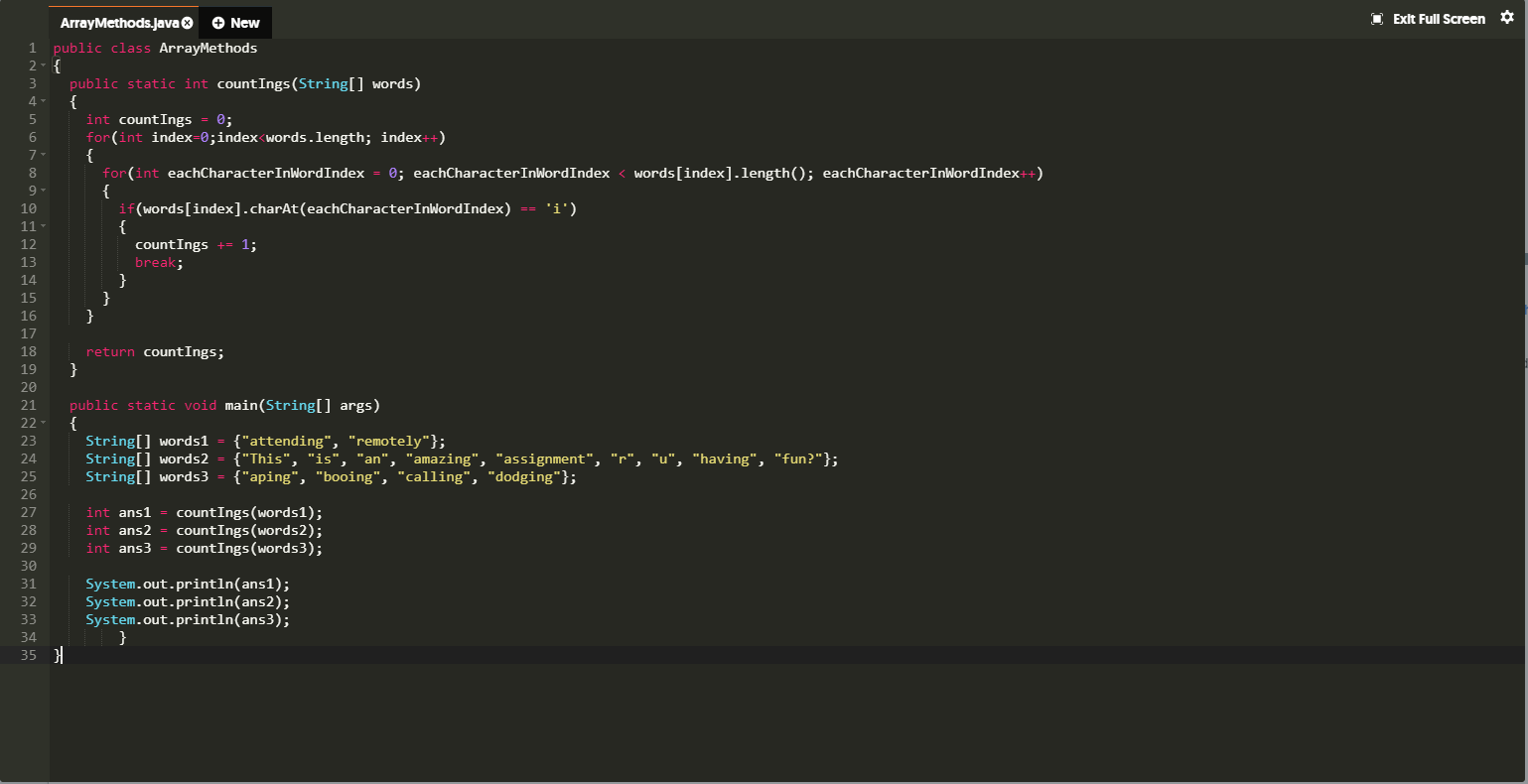The image size is (1528, 784).
Task: Collapse the class body fold arrow at line 2
Action: tap(42, 65)
